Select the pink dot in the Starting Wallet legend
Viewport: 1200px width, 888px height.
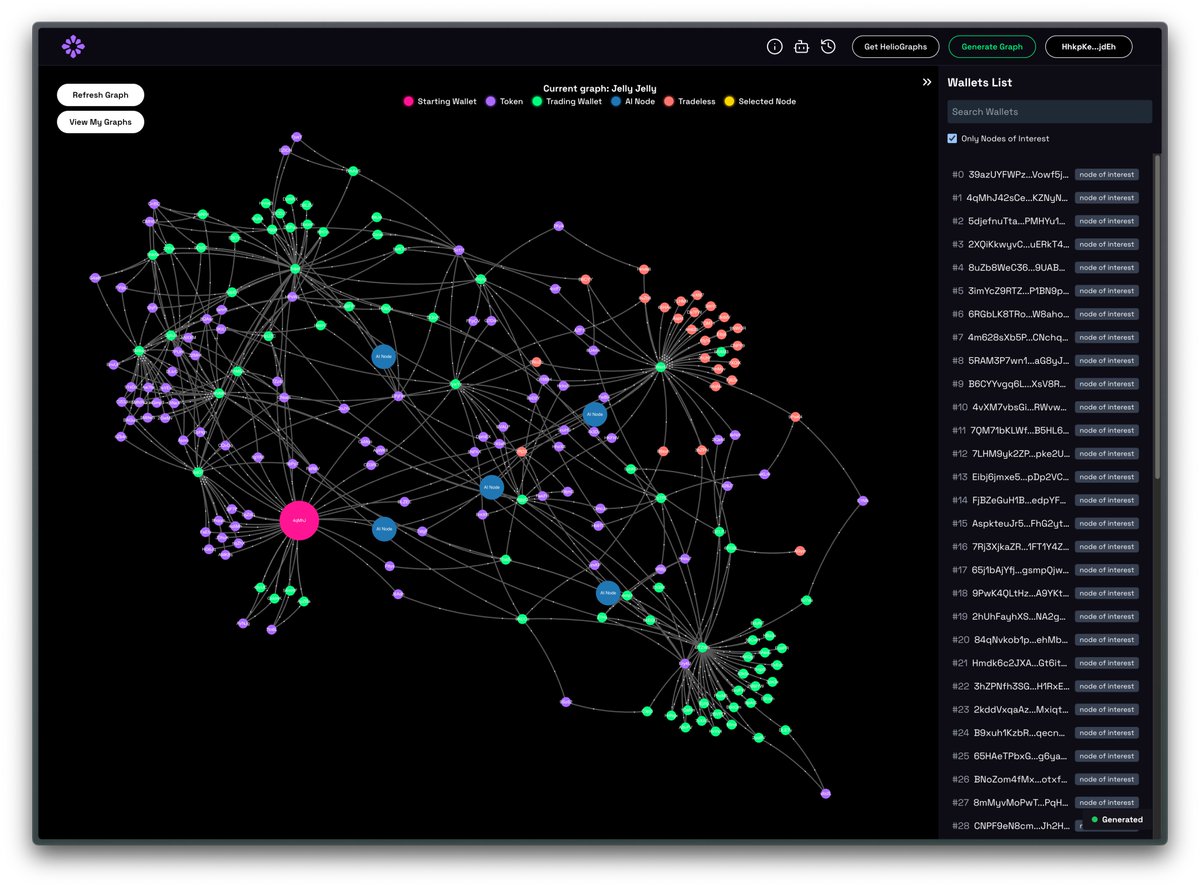[409, 101]
